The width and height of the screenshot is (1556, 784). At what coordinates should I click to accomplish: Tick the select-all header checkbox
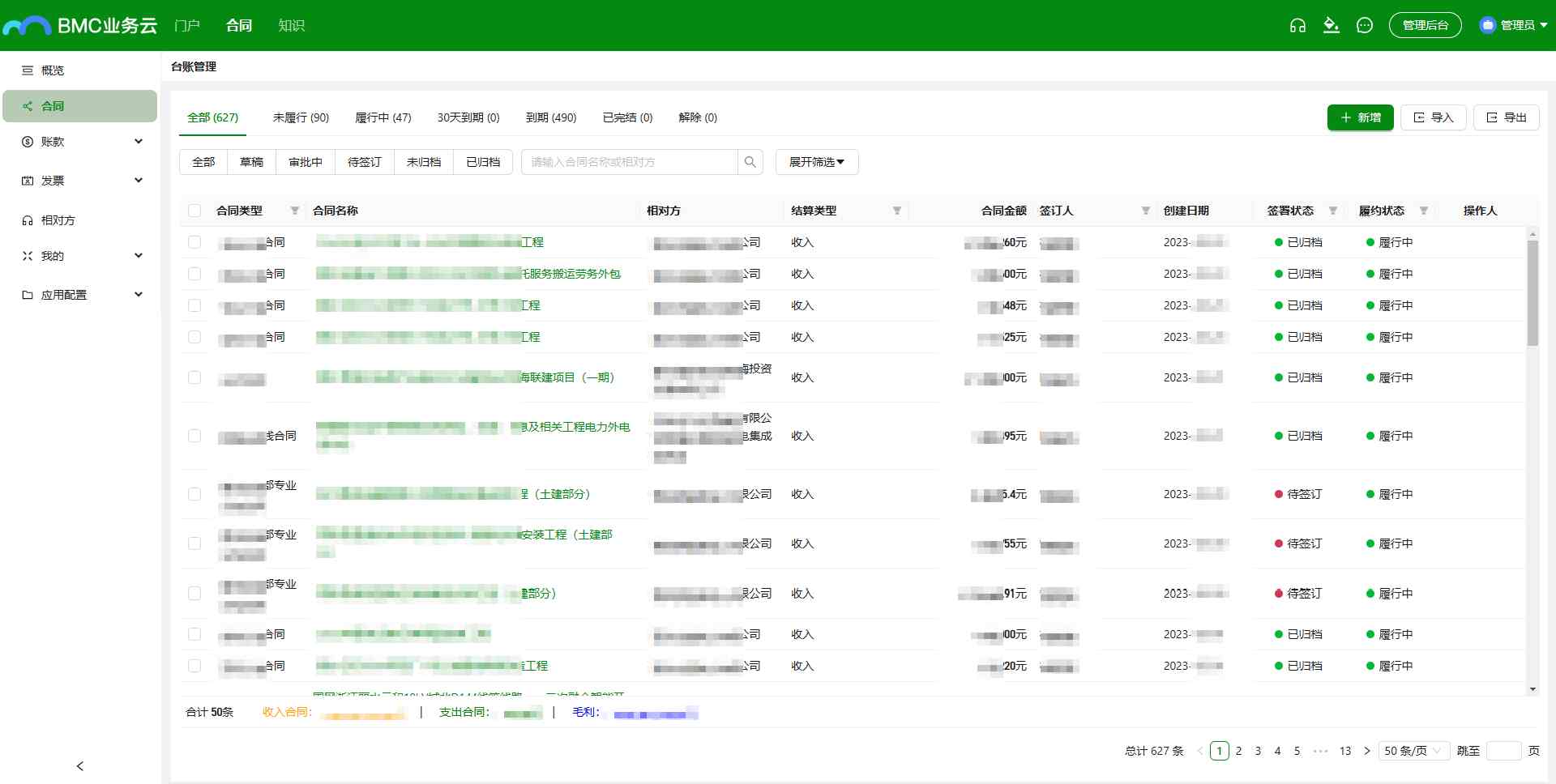pos(194,211)
